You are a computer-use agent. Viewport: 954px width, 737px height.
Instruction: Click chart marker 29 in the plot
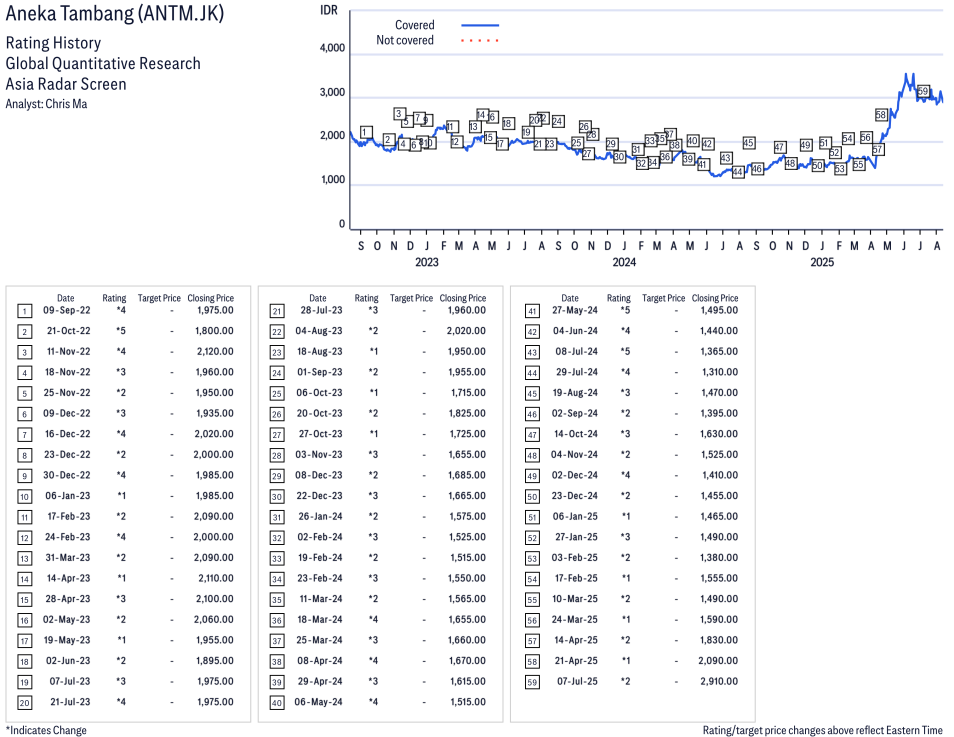point(611,144)
